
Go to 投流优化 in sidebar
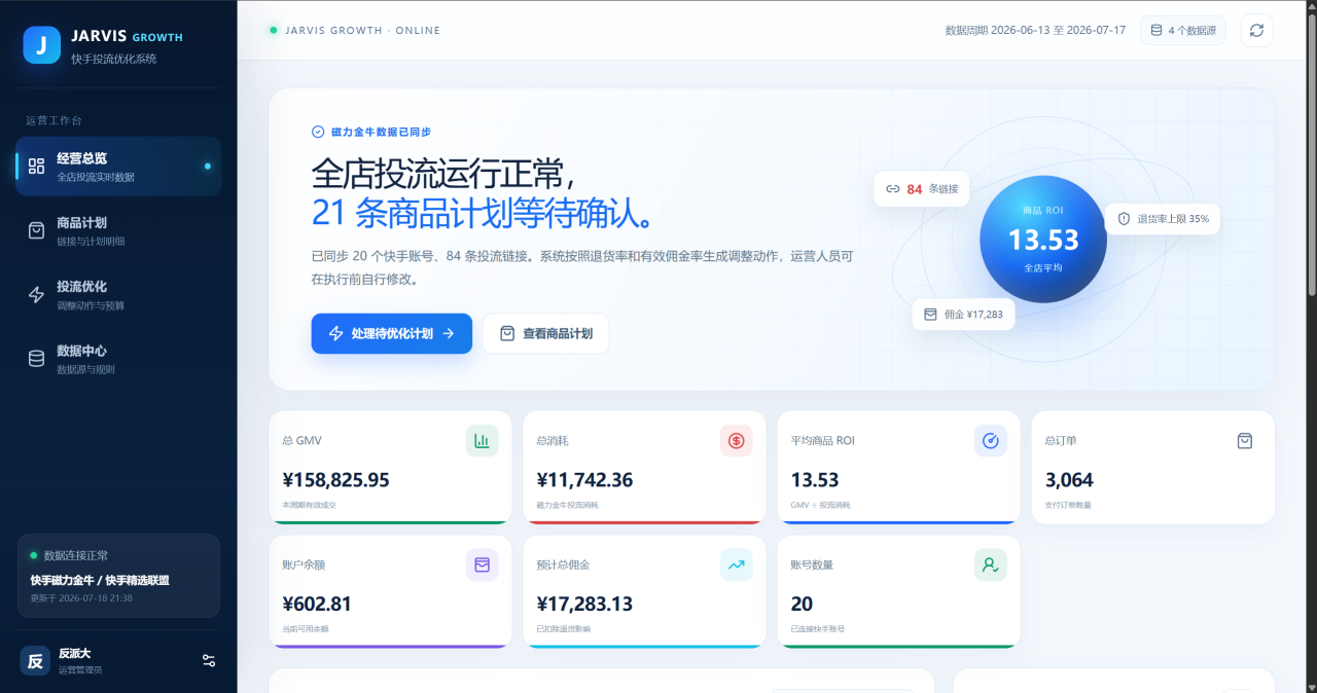click(119, 294)
